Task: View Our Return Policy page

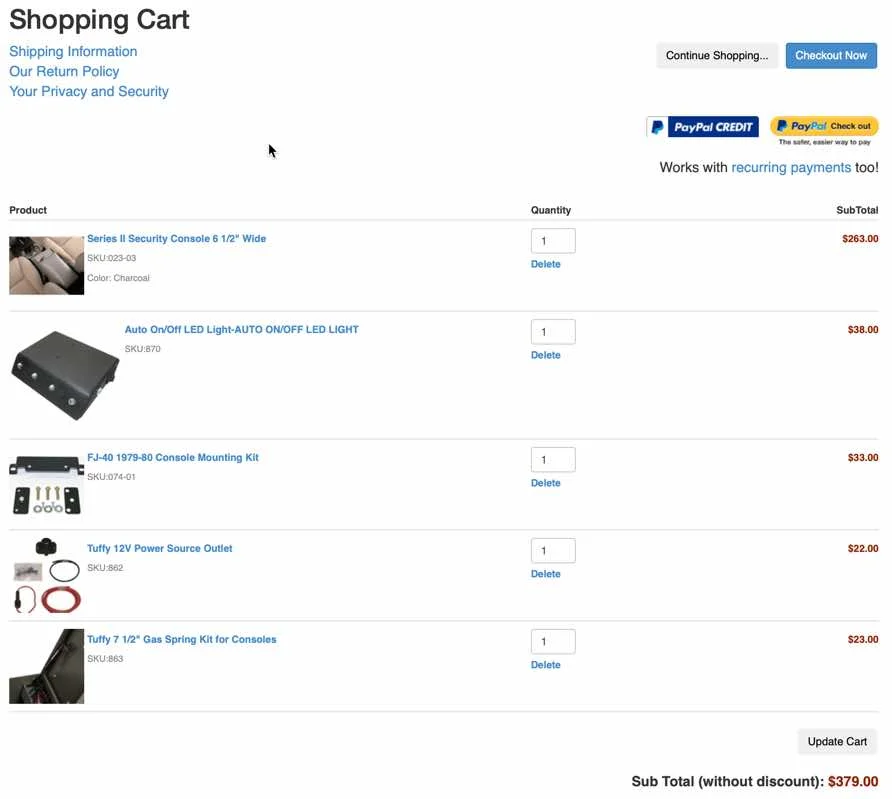Action: pos(64,72)
